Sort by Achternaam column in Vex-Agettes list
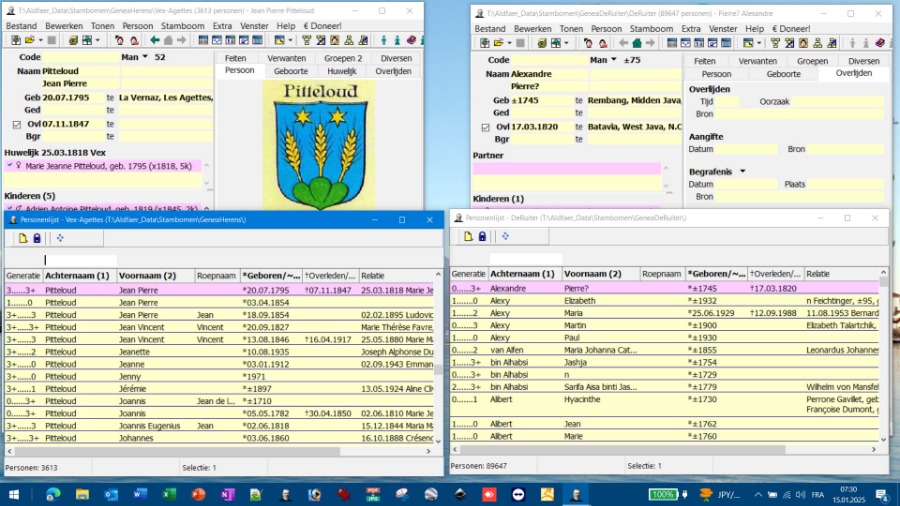 [x=77, y=276]
